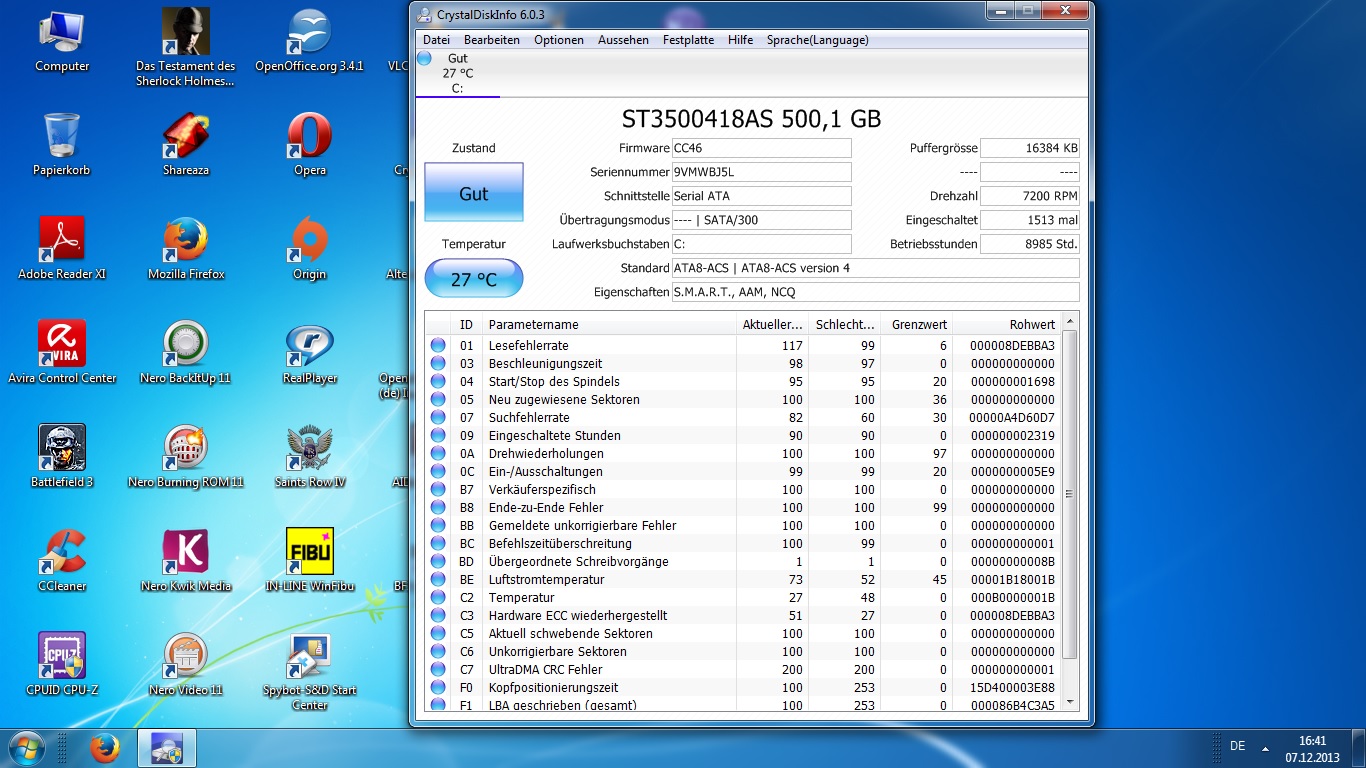Launch CPUID CPU-Z shortcut
The image size is (1366, 768).
(x=62, y=664)
